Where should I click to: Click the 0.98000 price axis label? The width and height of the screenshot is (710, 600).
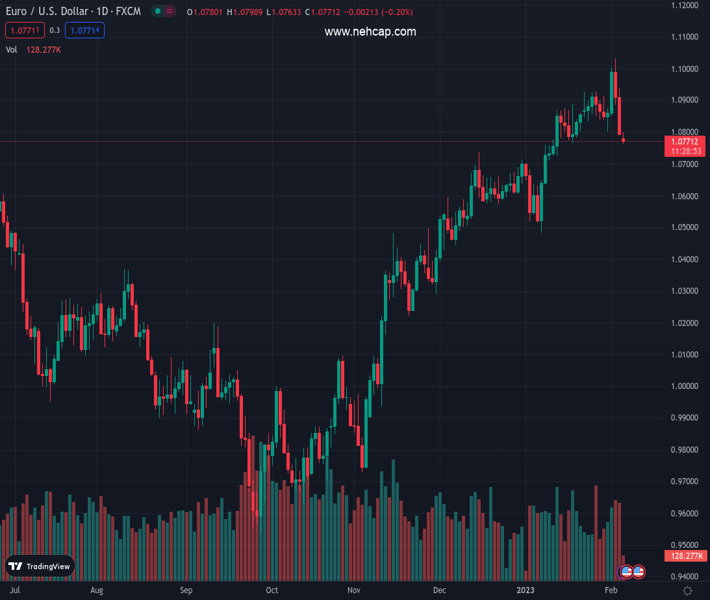[685, 450]
